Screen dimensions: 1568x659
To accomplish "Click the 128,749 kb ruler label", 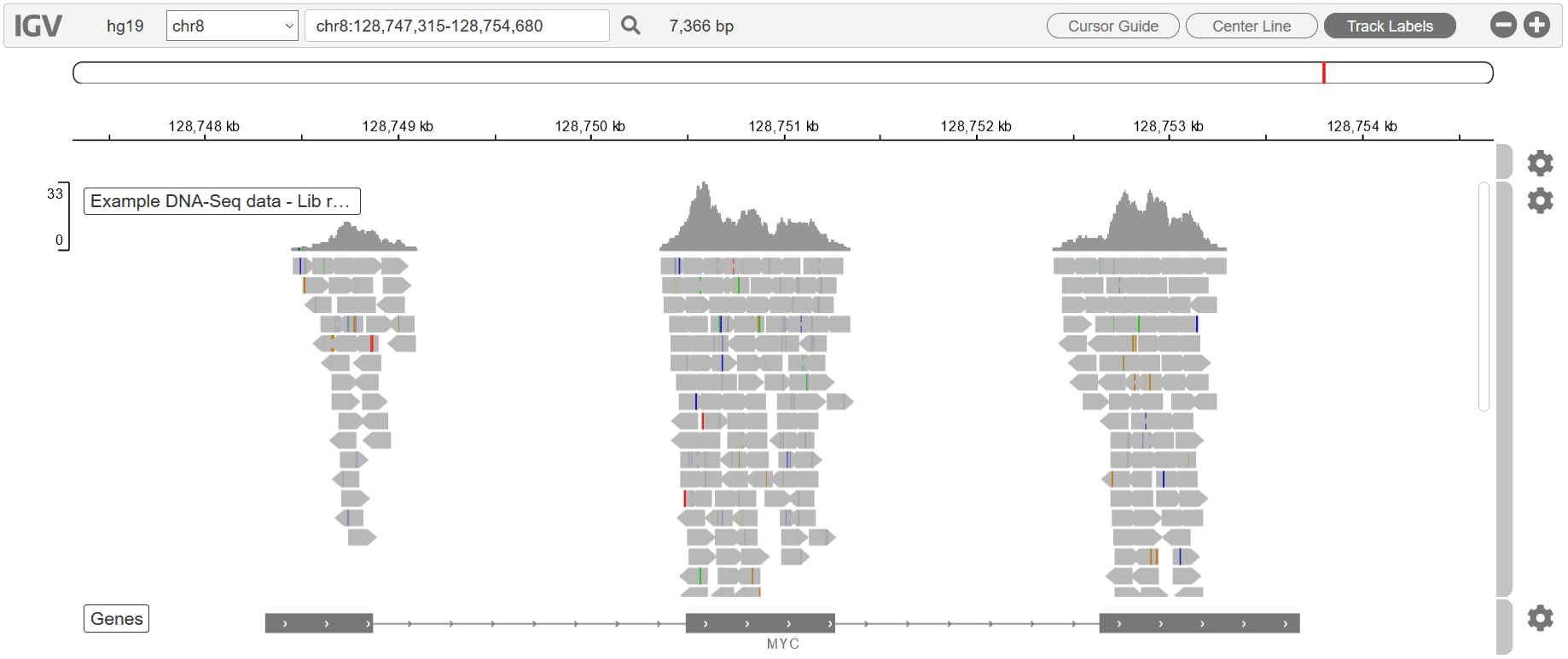I will [398, 126].
